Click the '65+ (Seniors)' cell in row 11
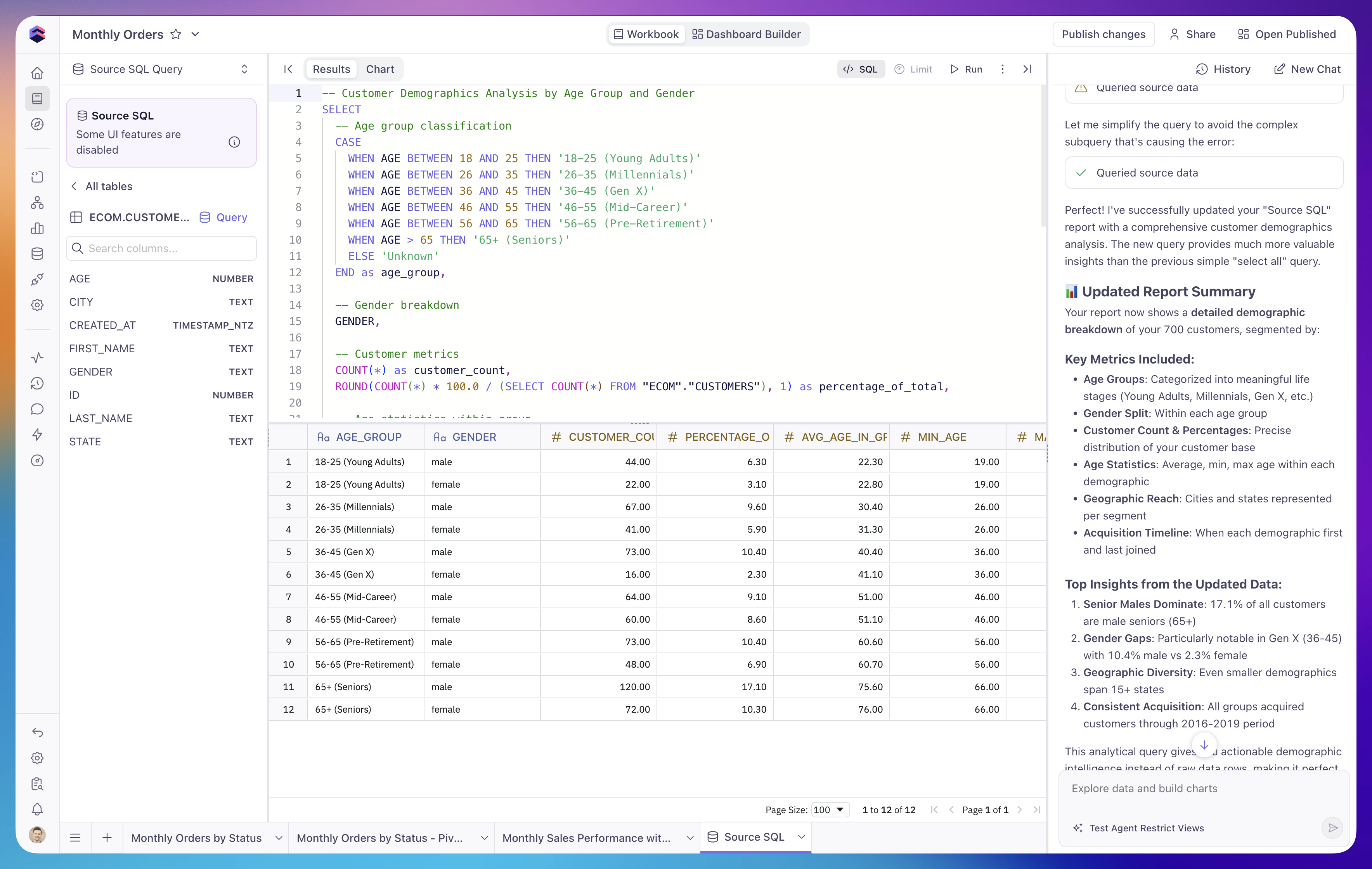 point(366,687)
